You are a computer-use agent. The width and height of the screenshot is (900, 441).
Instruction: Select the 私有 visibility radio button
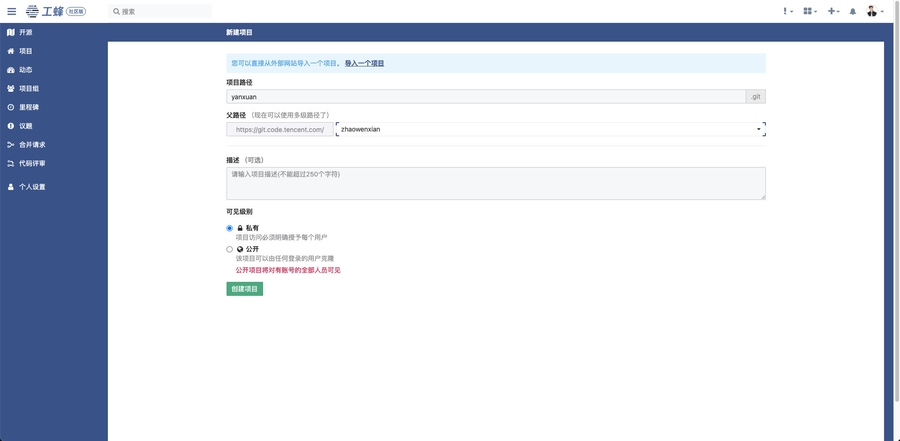tap(230, 228)
